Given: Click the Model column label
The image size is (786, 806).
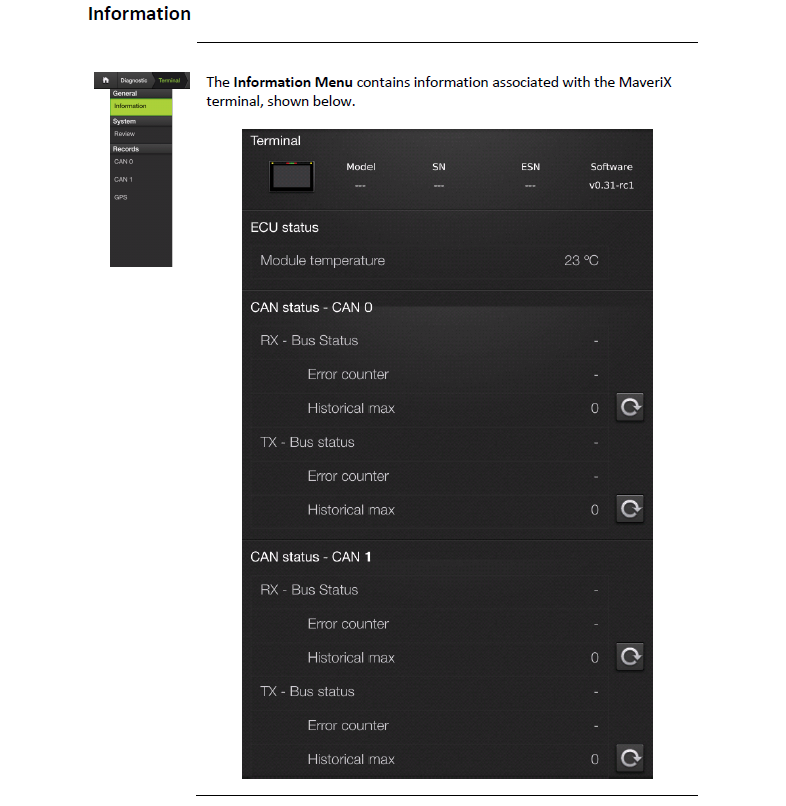Looking at the screenshot, I should tap(361, 167).
